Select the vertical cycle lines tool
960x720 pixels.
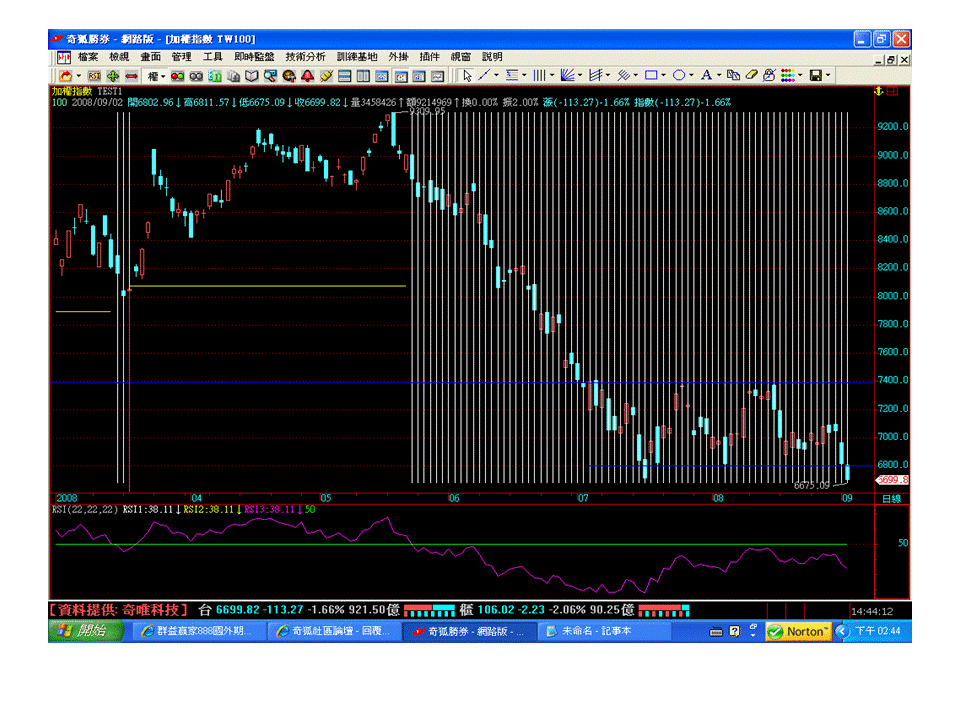(539, 75)
